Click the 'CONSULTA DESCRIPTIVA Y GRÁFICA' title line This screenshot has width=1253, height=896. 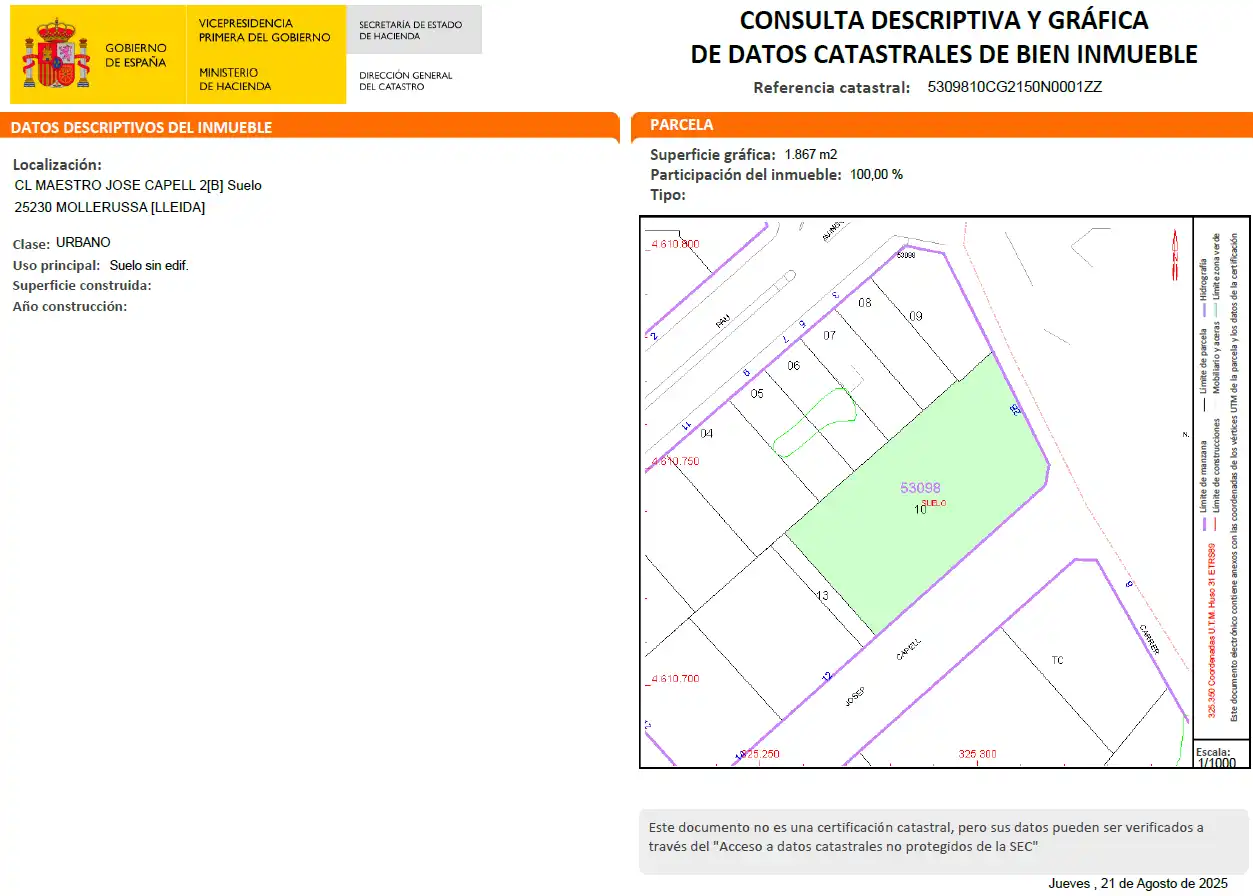pos(943,20)
